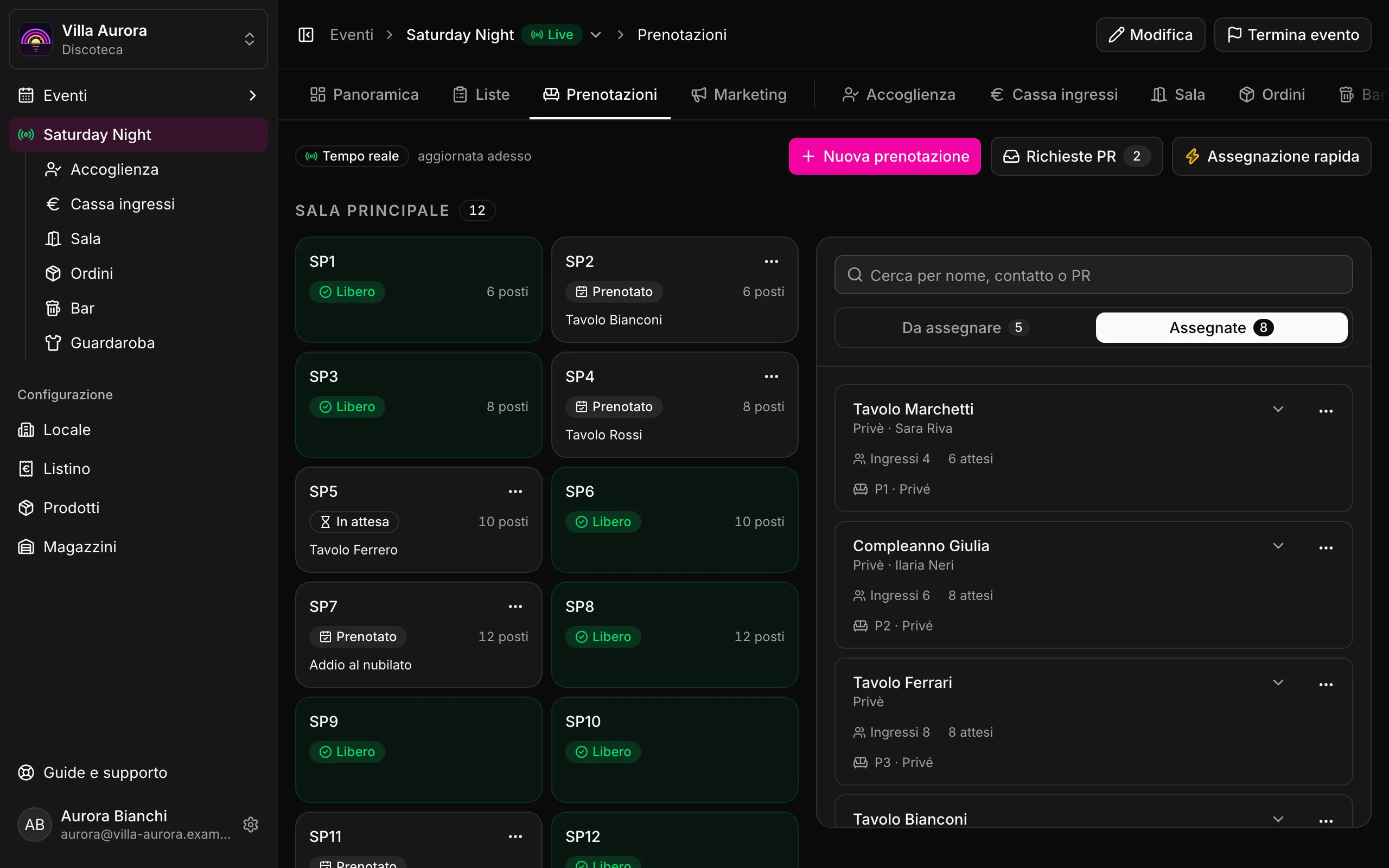Click Assegnazione rapida button
The height and width of the screenshot is (868, 1389).
tap(1271, 156)
